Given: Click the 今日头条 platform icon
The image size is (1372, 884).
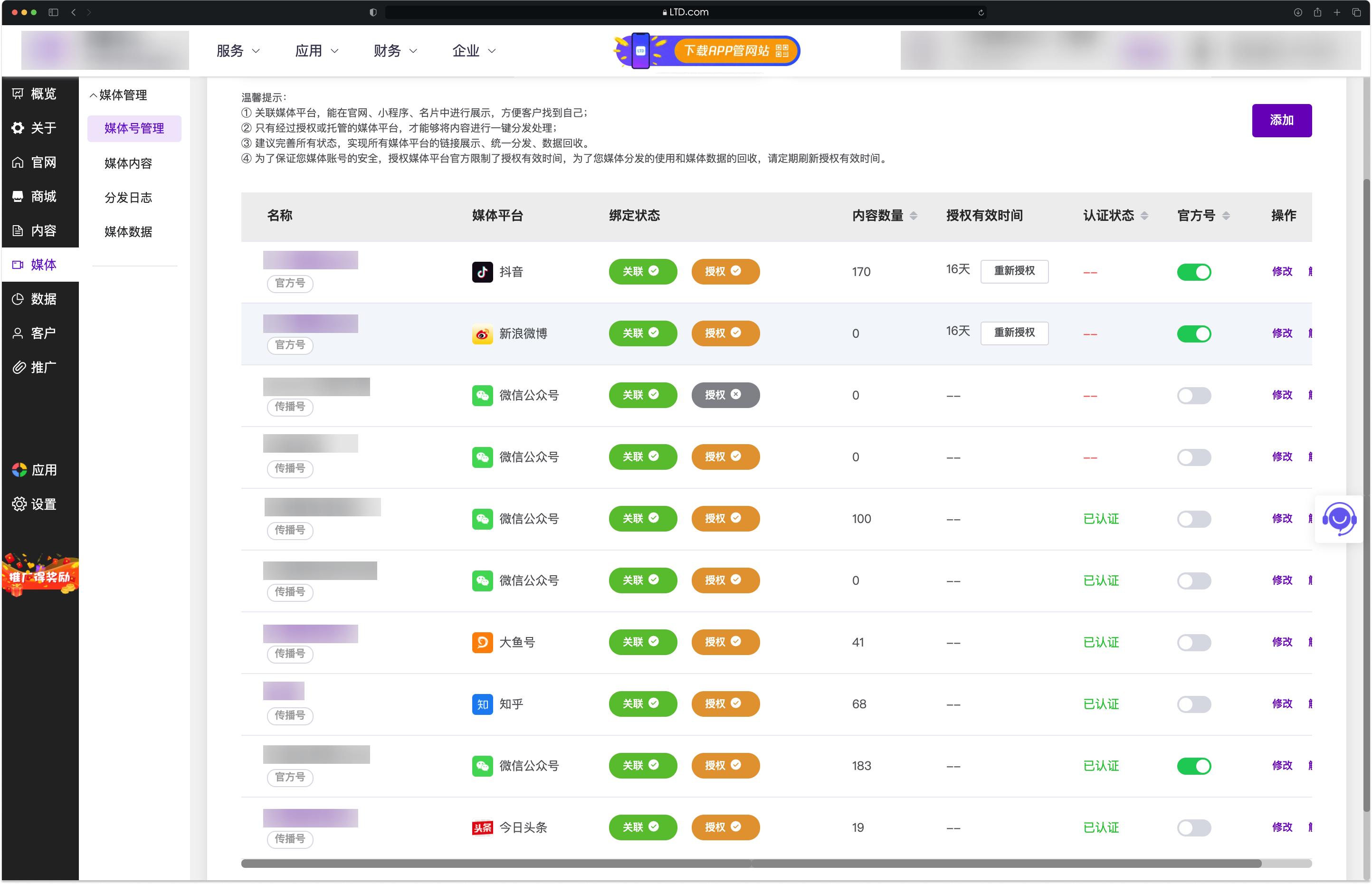Looking at the screenshot, I should click(481, 827).
